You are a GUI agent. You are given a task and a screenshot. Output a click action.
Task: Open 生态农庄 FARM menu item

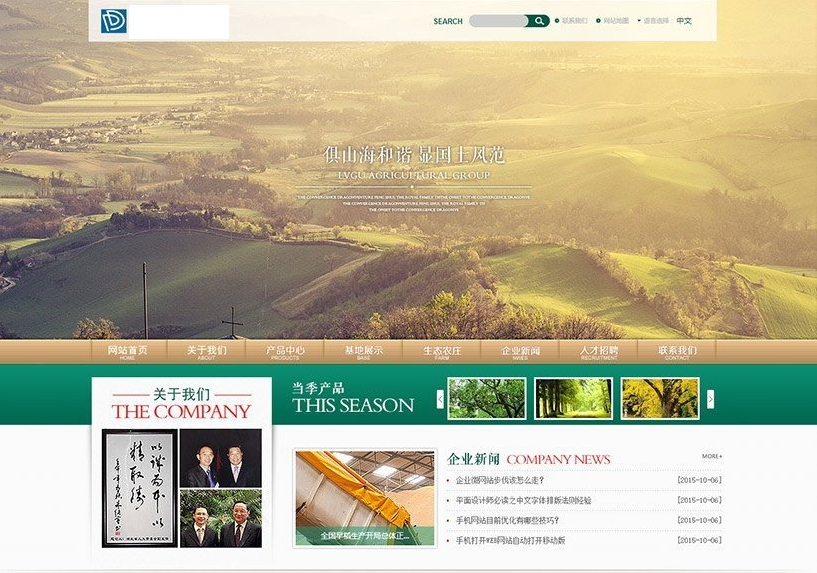(442, 352)
